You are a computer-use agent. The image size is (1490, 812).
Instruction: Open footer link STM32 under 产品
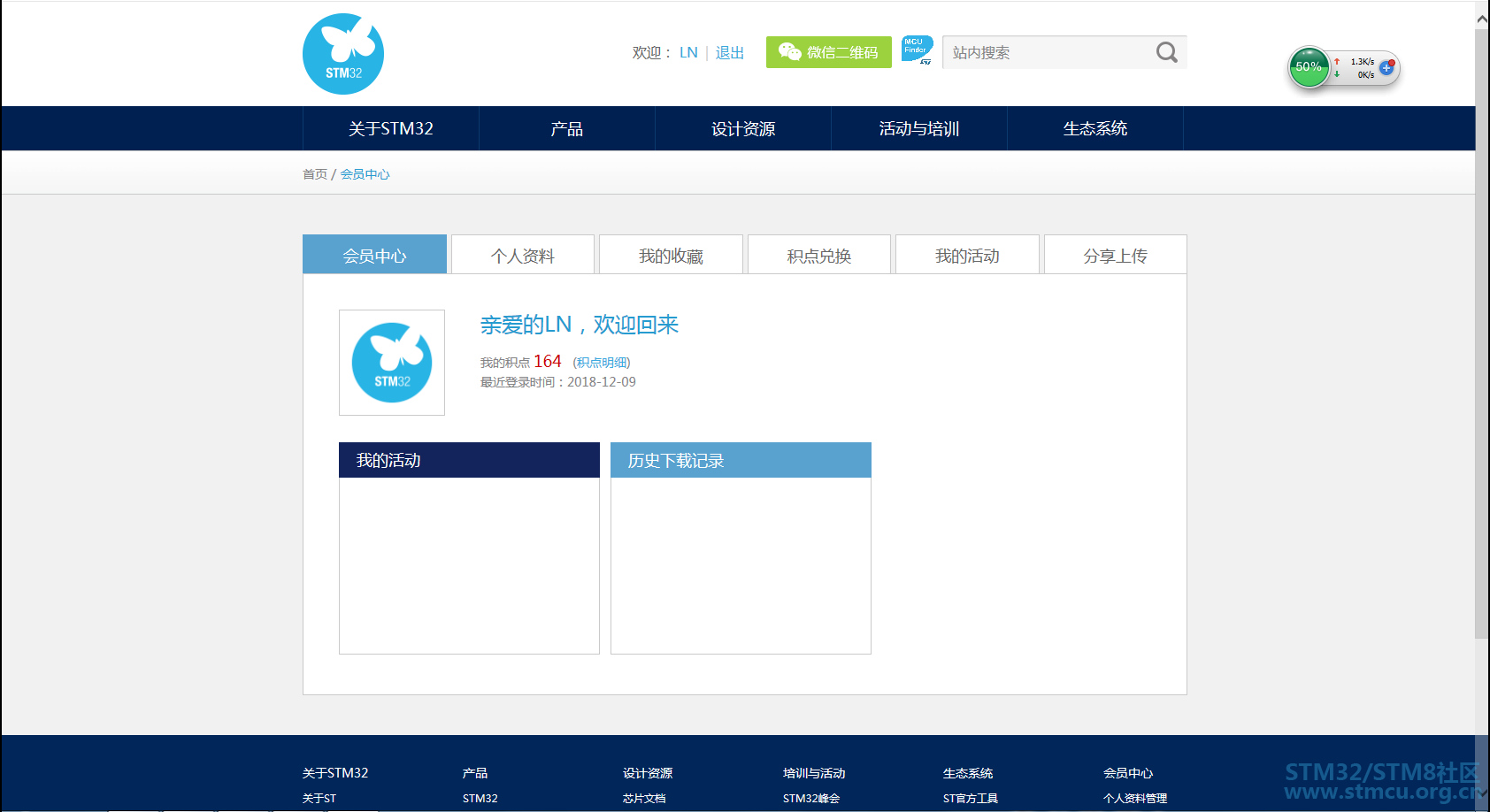[x=480, y=798]
